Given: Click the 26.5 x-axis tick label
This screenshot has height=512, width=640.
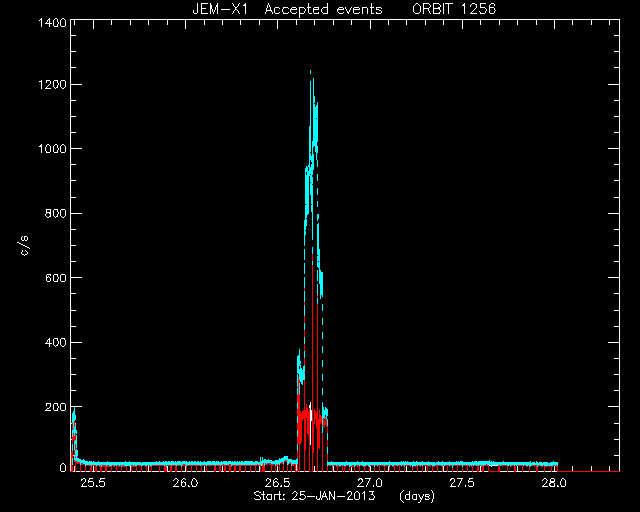Looking at the screenshot, I should click(x=278, y=483).
